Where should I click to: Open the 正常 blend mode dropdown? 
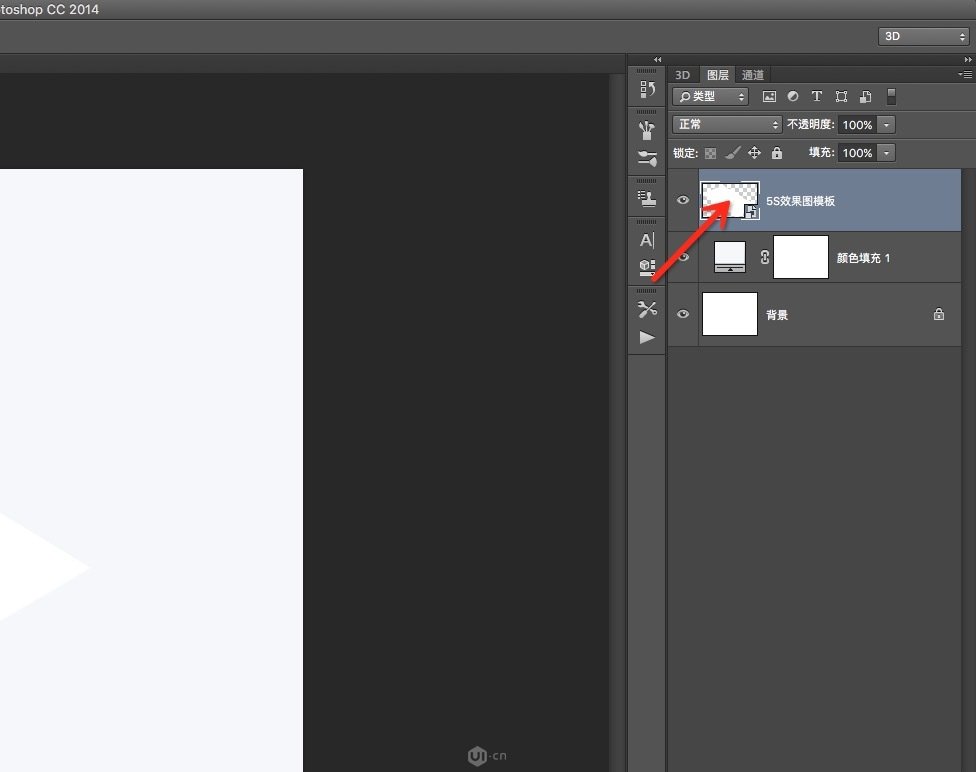pyautogui.click(x=726, y=125)
